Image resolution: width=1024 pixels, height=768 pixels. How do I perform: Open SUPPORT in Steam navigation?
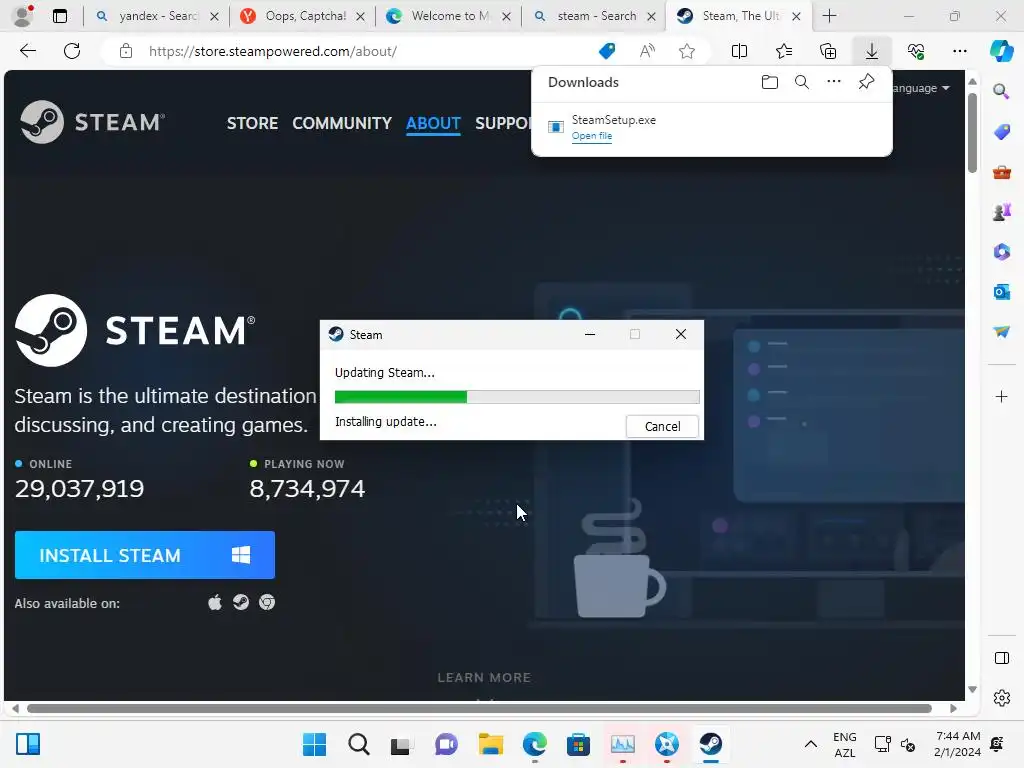(x=503, y=123)
